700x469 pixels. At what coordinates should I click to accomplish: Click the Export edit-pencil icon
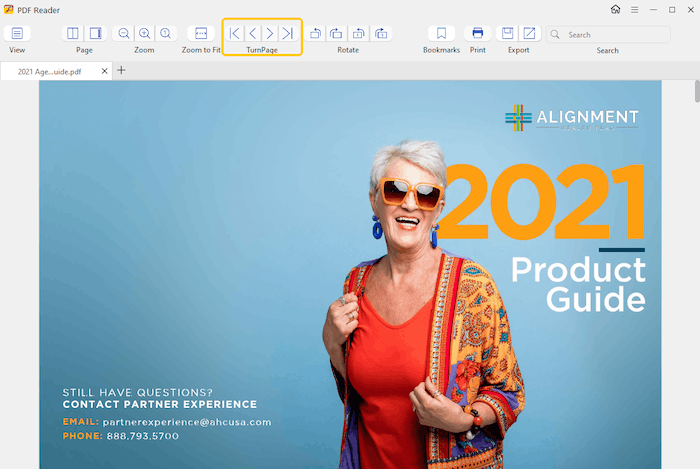[529, 33]
